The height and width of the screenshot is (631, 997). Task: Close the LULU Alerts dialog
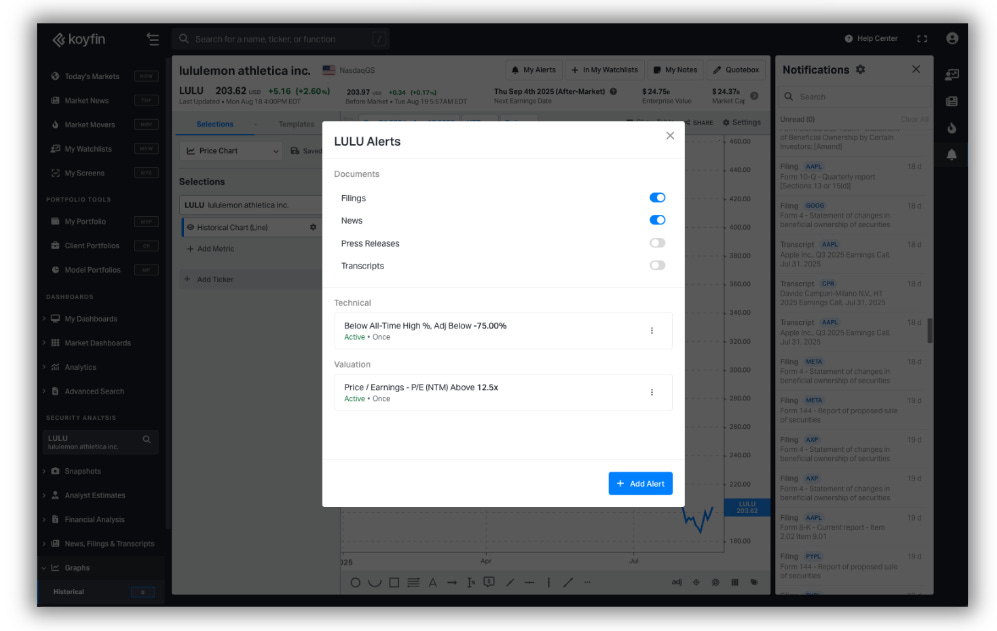pos(670,135)
